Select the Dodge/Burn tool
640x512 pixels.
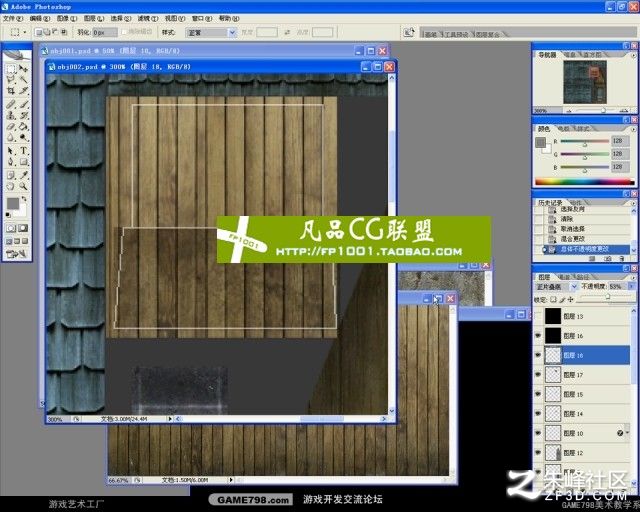tap(23, 138)
